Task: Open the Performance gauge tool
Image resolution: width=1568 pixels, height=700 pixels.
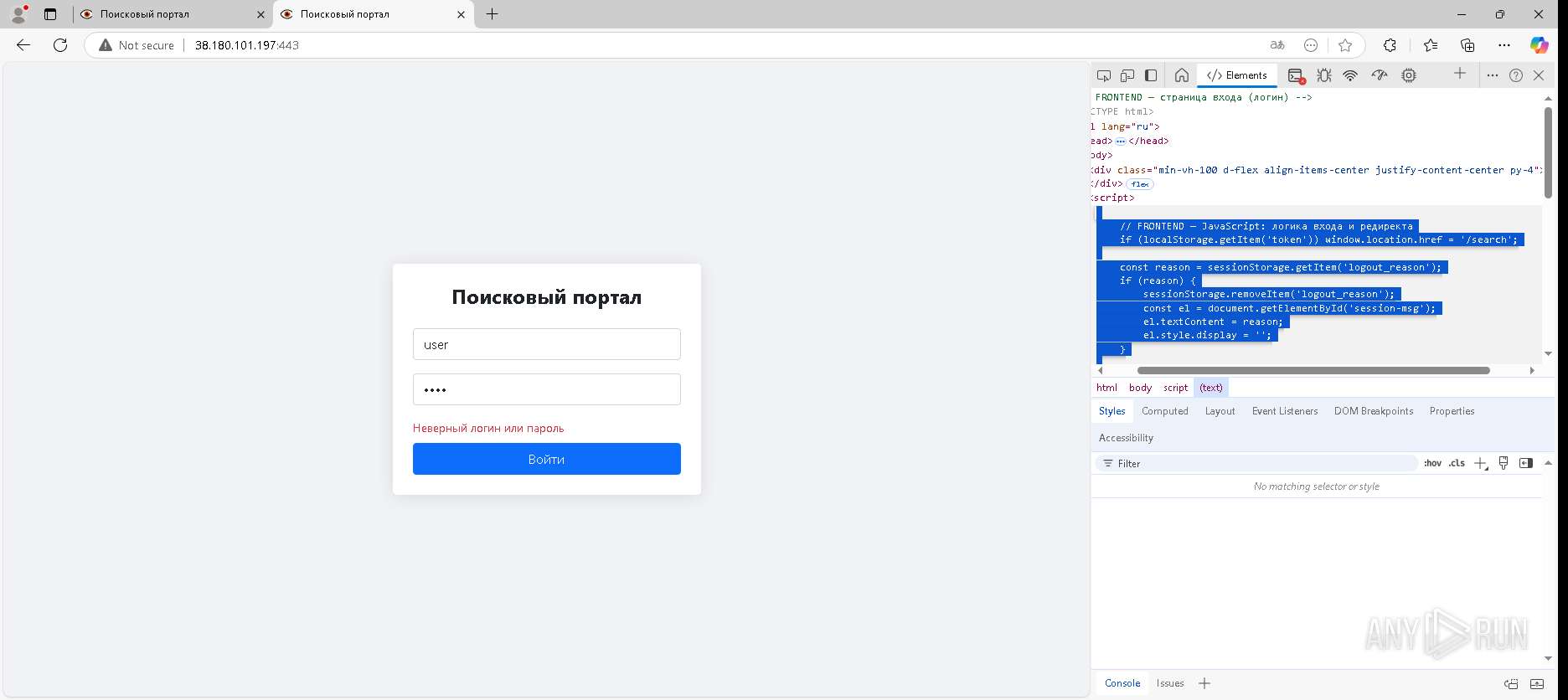Action: (x=1380, y=75)
